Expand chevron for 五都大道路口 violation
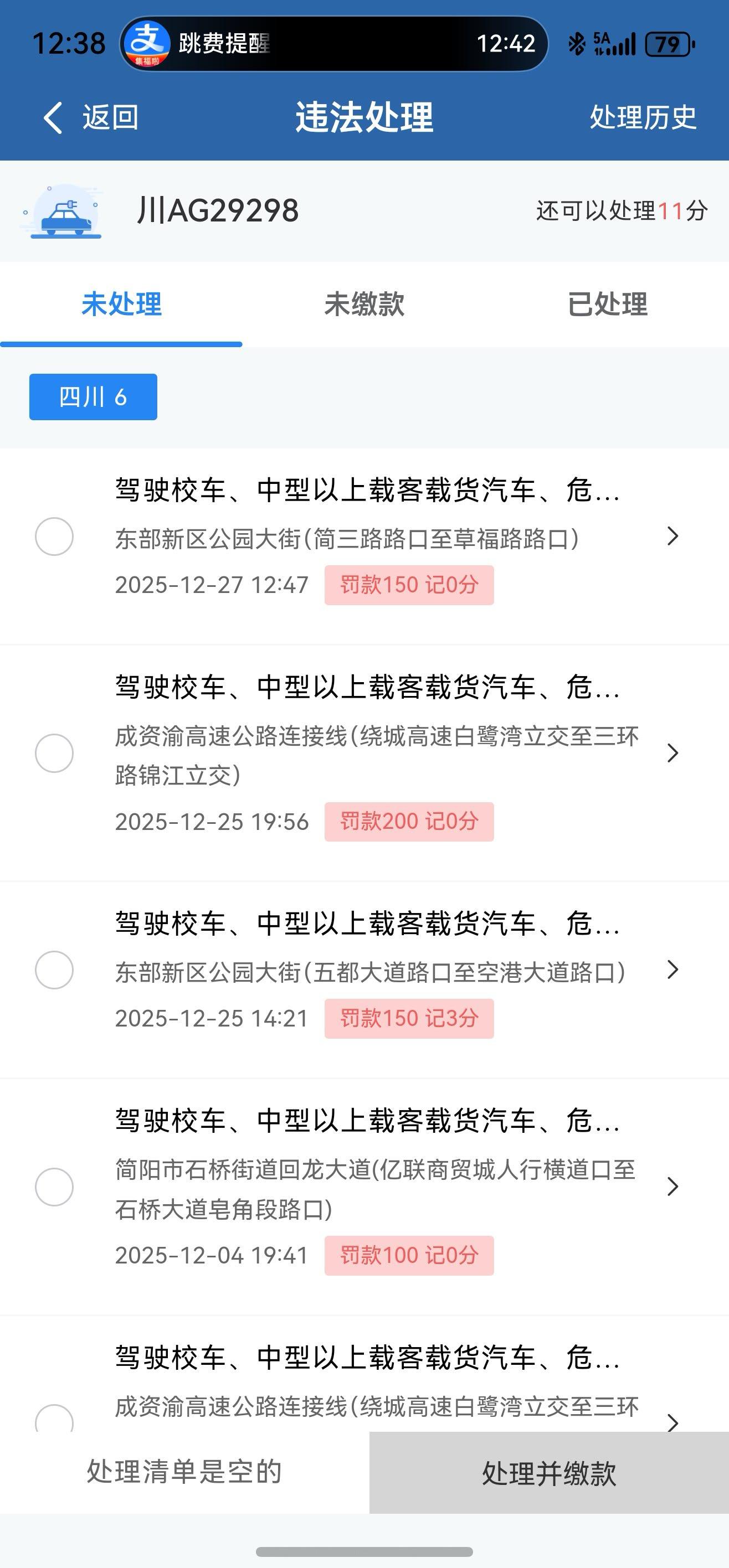Screen dimensions: 729x1568 pyautogui.click(x=672, y=969)
